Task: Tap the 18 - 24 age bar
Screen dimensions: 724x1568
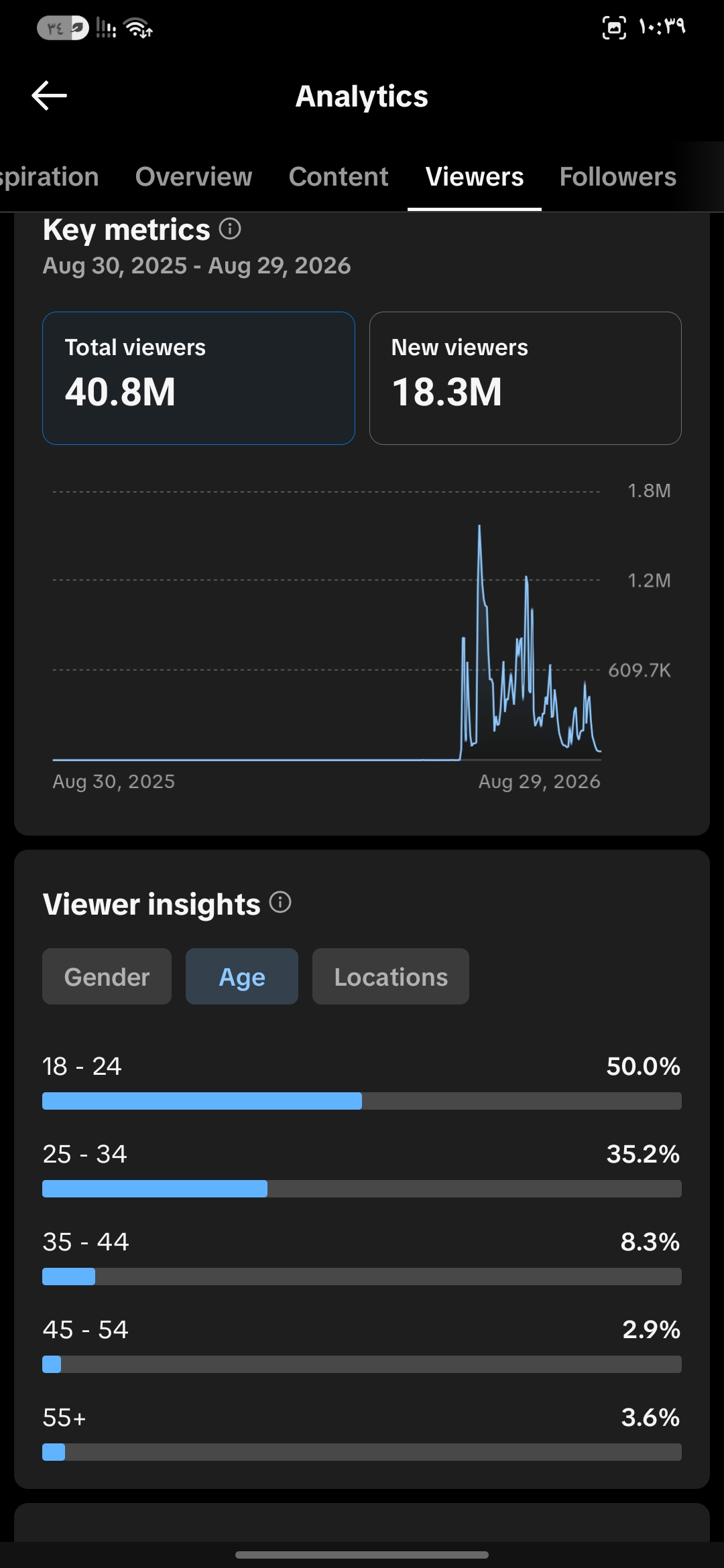Action: pyautogui.click(x=362, y=1101)
